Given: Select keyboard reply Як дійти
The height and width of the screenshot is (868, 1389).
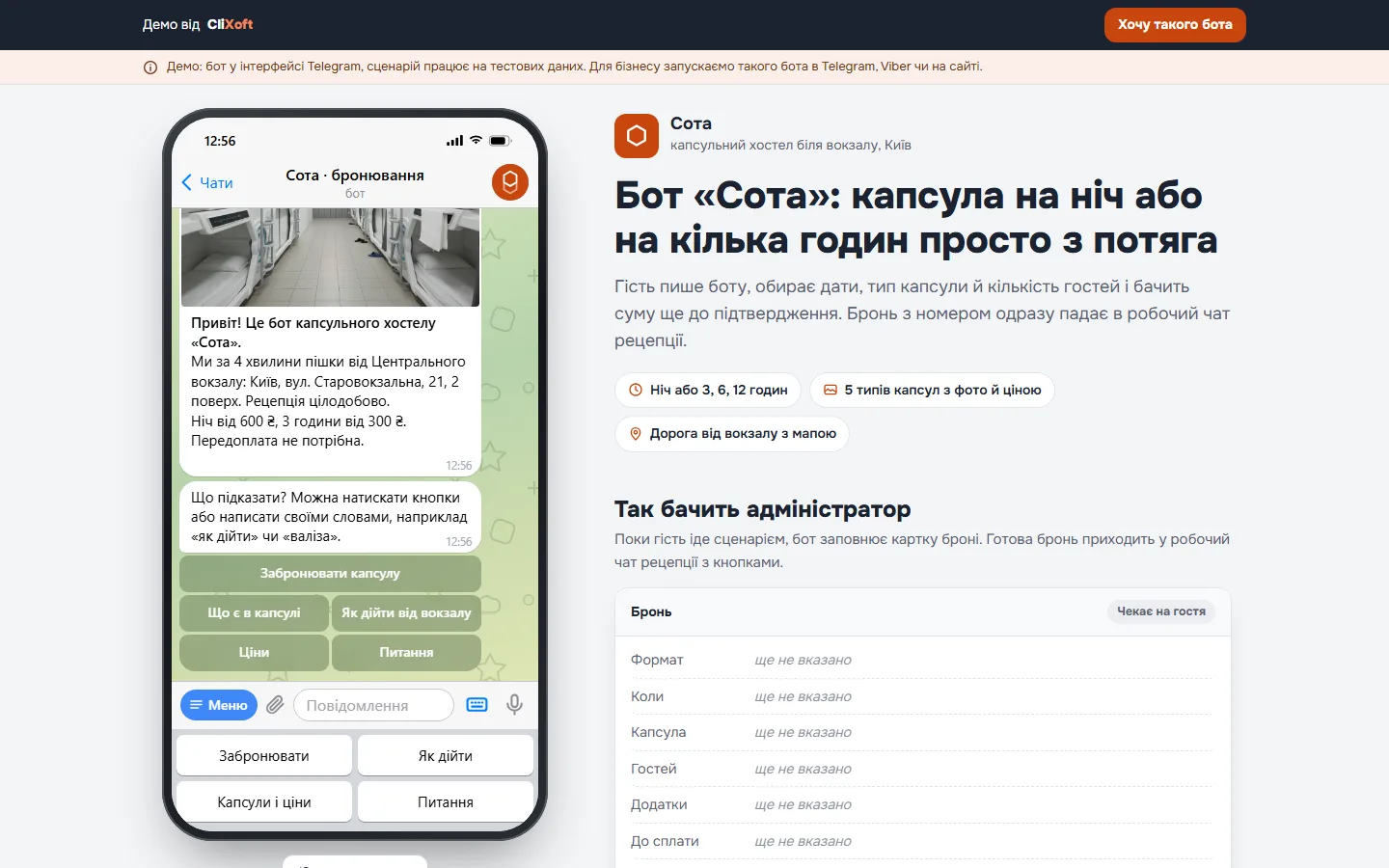Looking at the screenshot, I should pos(446,756).
